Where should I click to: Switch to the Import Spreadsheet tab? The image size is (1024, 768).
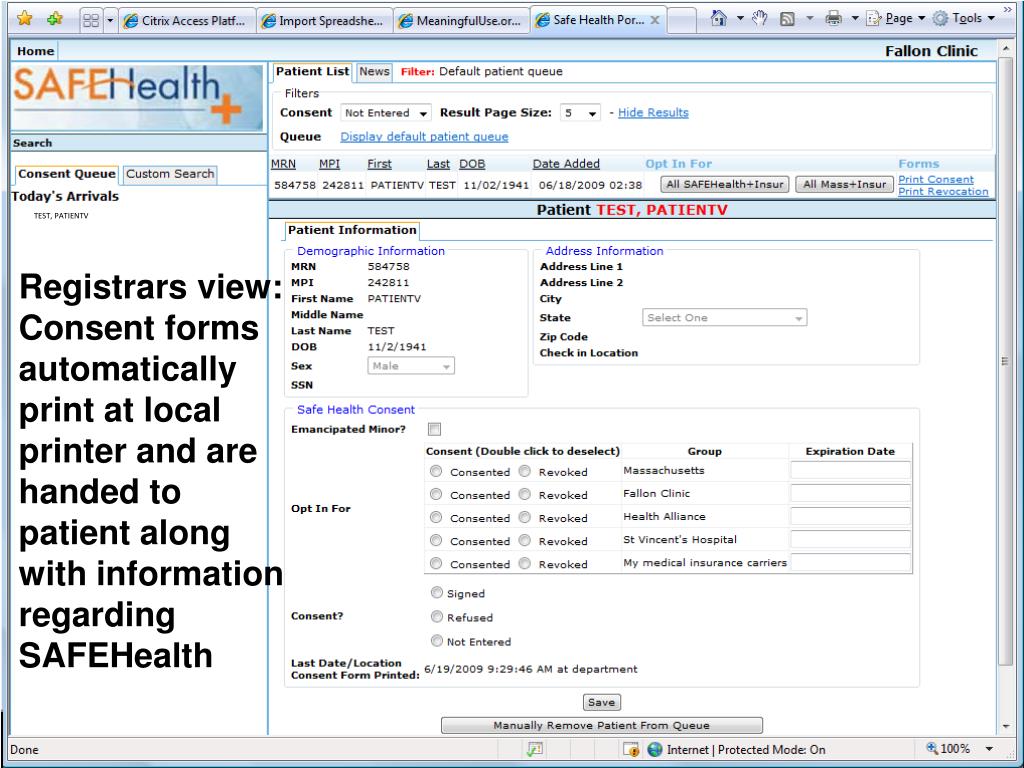click(x=324, y=21)
